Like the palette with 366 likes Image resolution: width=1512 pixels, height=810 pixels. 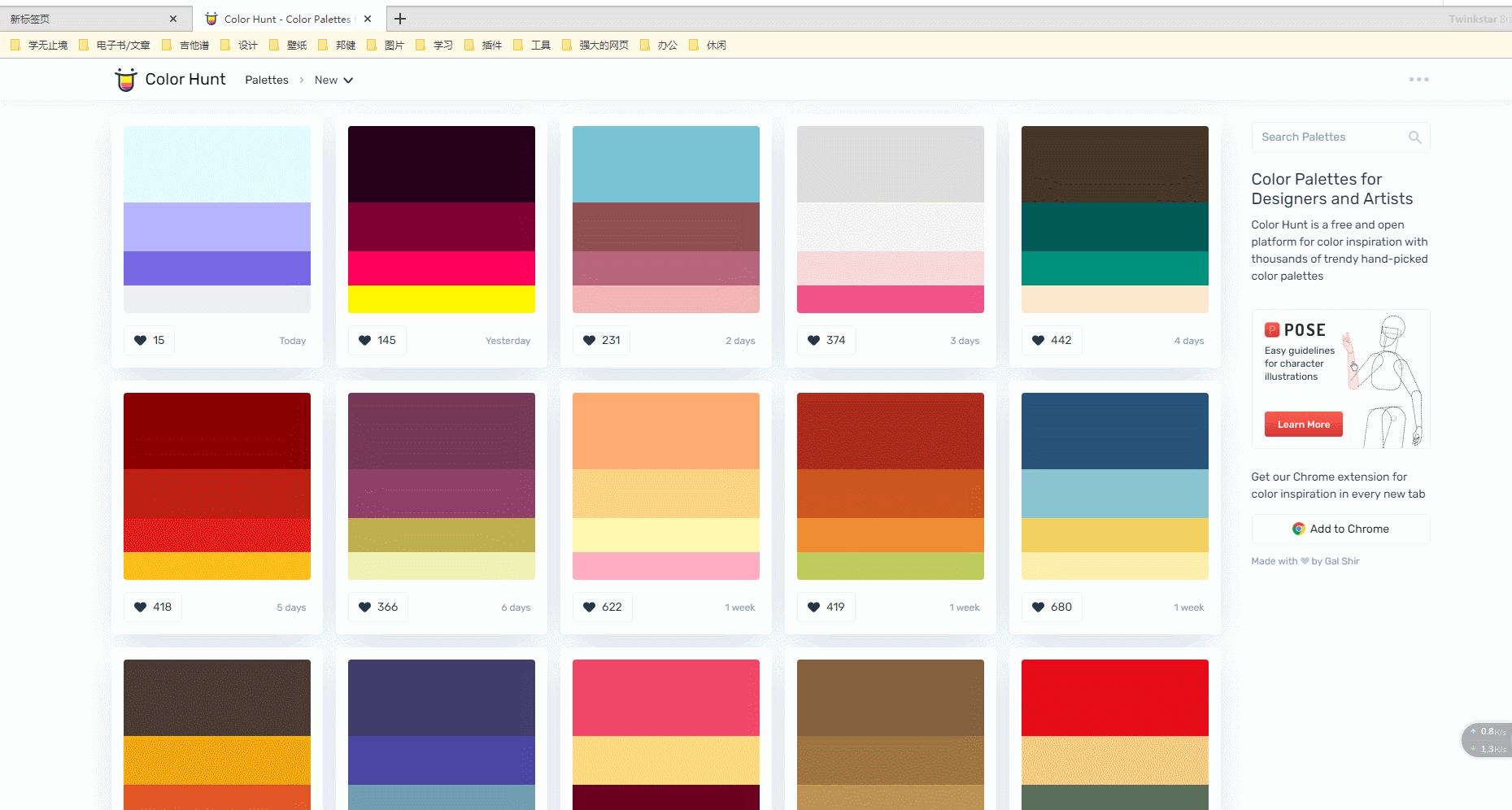[x=378, y=607]
